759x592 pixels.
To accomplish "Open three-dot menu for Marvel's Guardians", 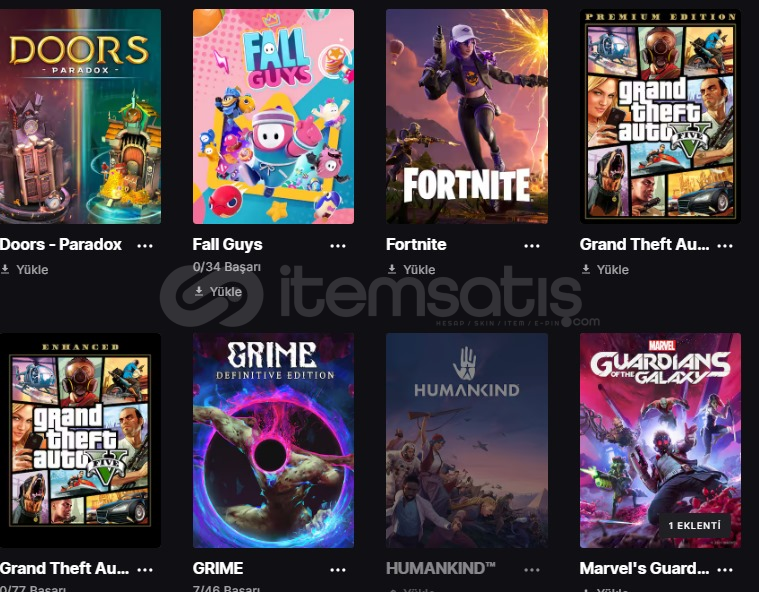I will pyautogui.click(x=725, y=570).
